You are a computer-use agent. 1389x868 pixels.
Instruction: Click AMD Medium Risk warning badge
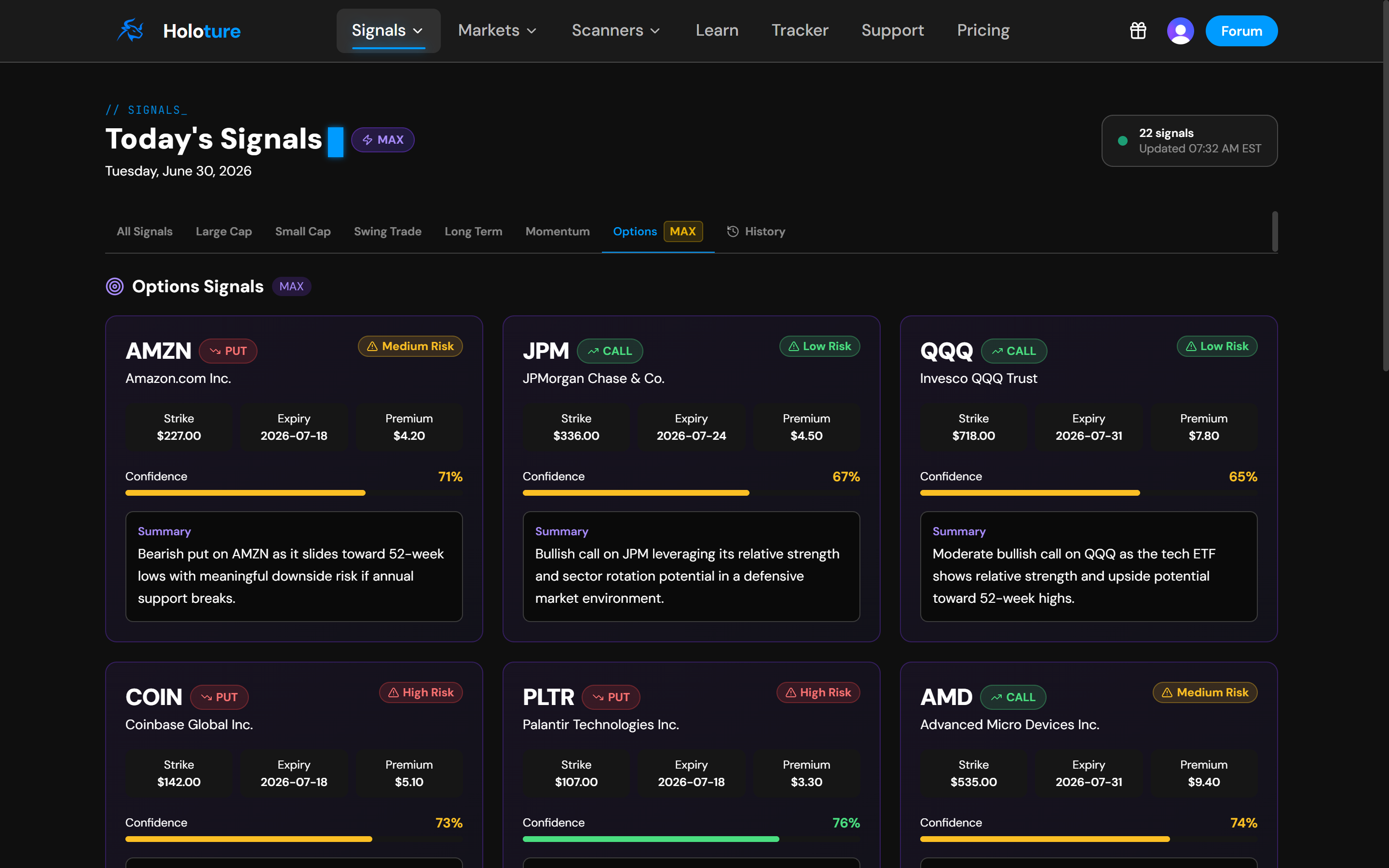(1205, 692)
